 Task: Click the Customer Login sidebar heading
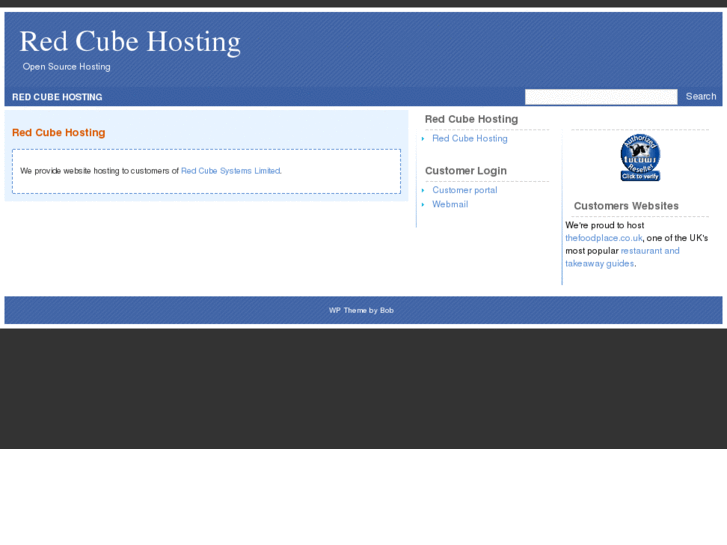tap(466, 171)
